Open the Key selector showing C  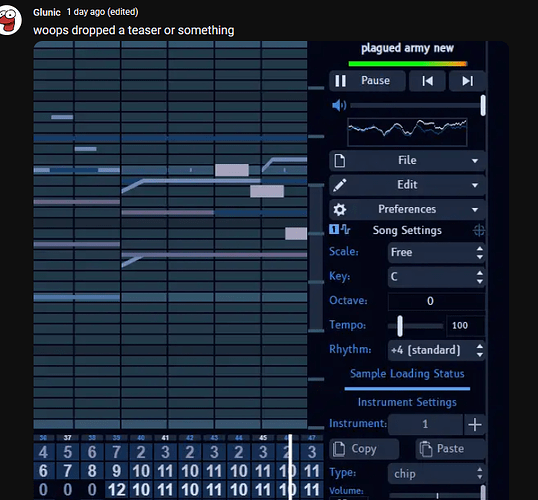436,277
